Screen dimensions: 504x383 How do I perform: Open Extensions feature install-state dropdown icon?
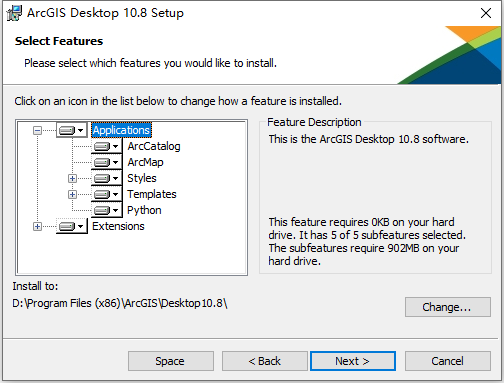pyautogui.click(x=72, y=226)
